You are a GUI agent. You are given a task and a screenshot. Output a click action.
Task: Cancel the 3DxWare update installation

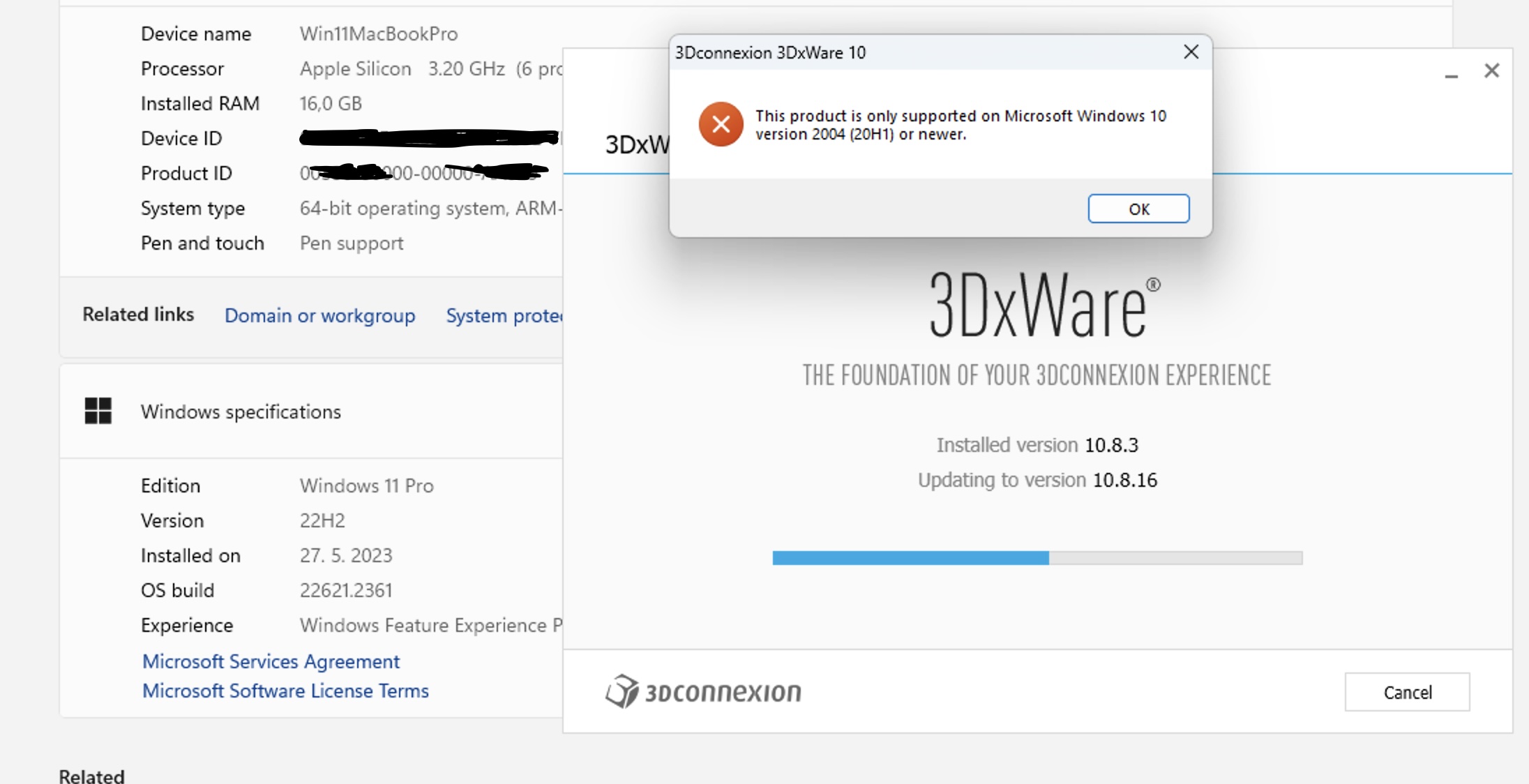click(1407, 692)
